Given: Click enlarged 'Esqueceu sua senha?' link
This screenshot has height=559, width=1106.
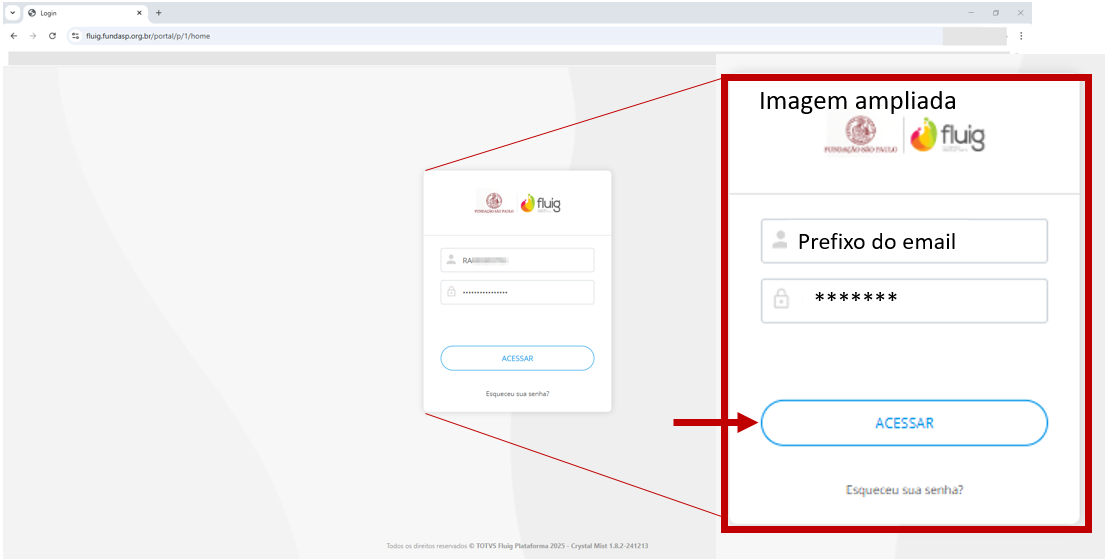Looking at the screenshot, I should [904, 489].
